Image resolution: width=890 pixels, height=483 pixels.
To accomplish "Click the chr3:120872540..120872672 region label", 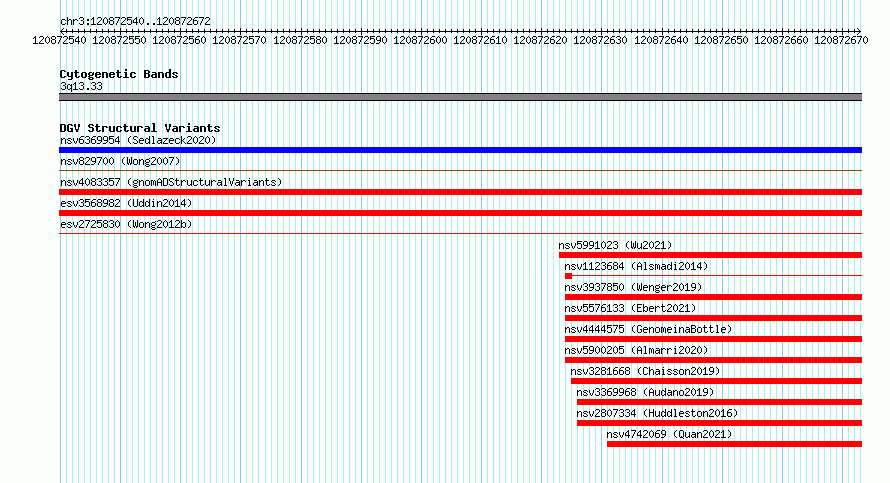I will click(x=135, y=21).
